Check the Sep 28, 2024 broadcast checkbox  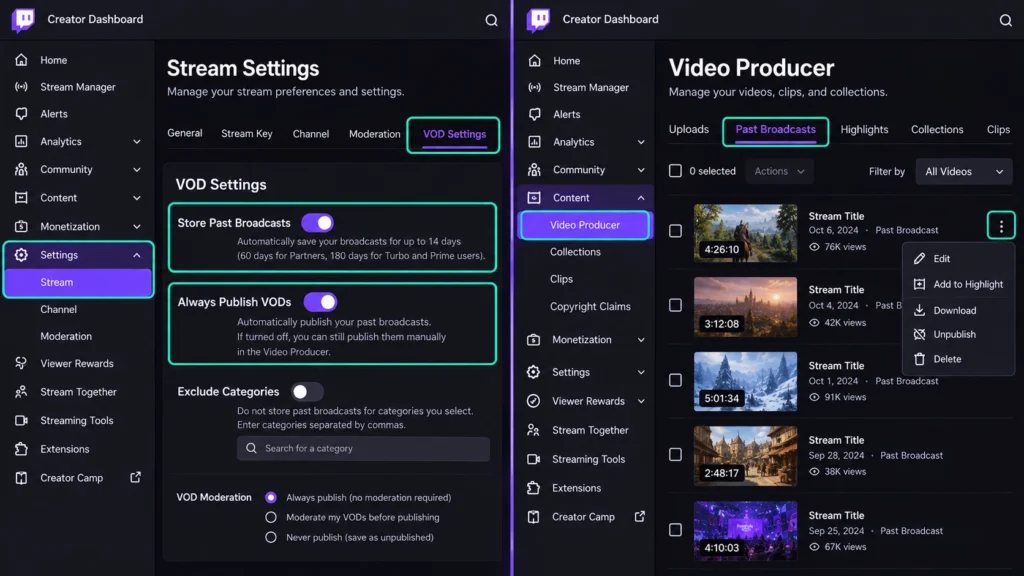675,455
